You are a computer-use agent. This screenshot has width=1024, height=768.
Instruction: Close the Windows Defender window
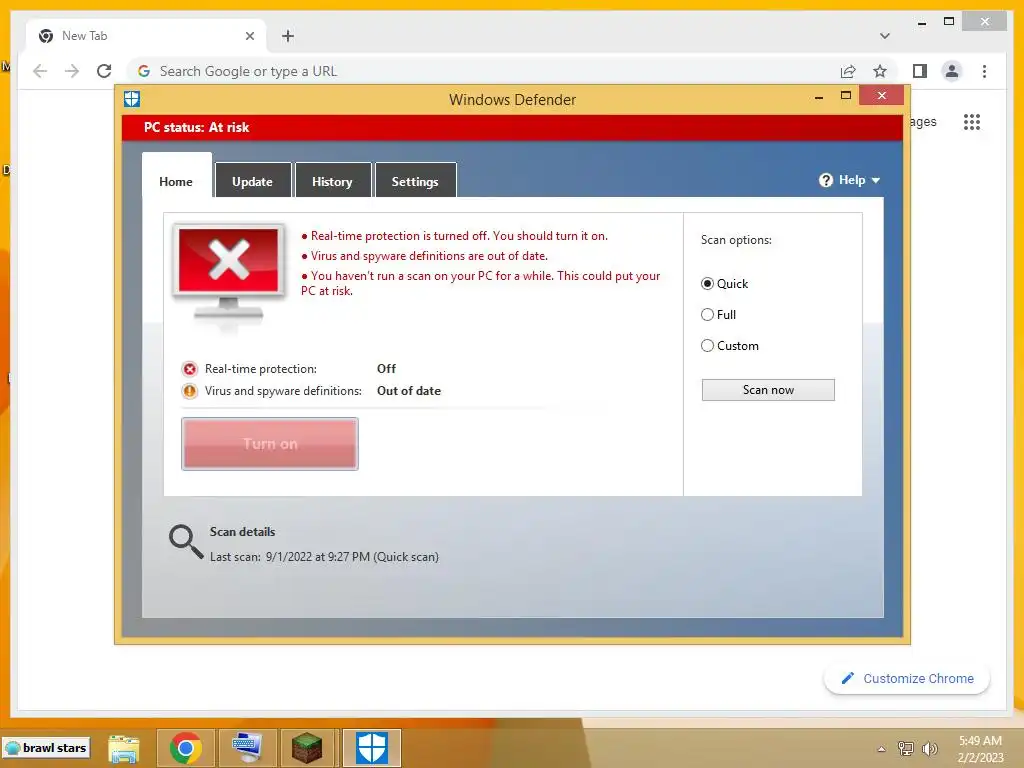click(882, 95)
